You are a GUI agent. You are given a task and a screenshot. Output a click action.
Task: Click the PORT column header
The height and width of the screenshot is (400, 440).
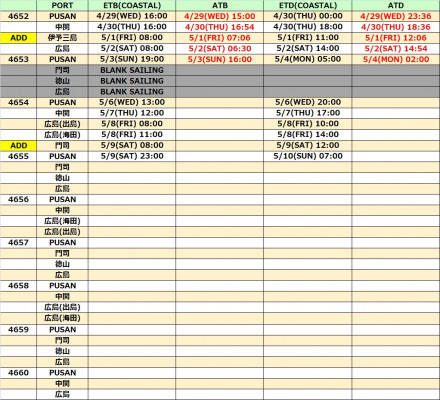pyautogui.click(x=62, y=5)
